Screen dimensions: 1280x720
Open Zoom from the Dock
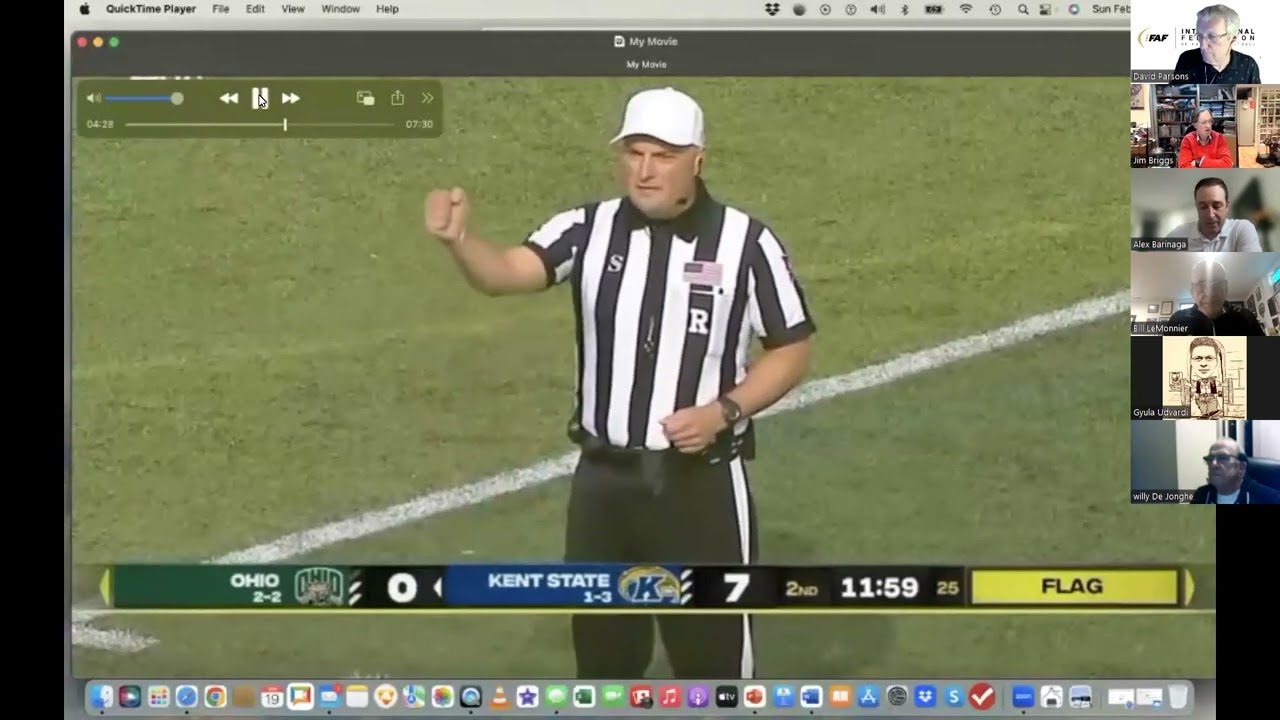[1023, 697]
